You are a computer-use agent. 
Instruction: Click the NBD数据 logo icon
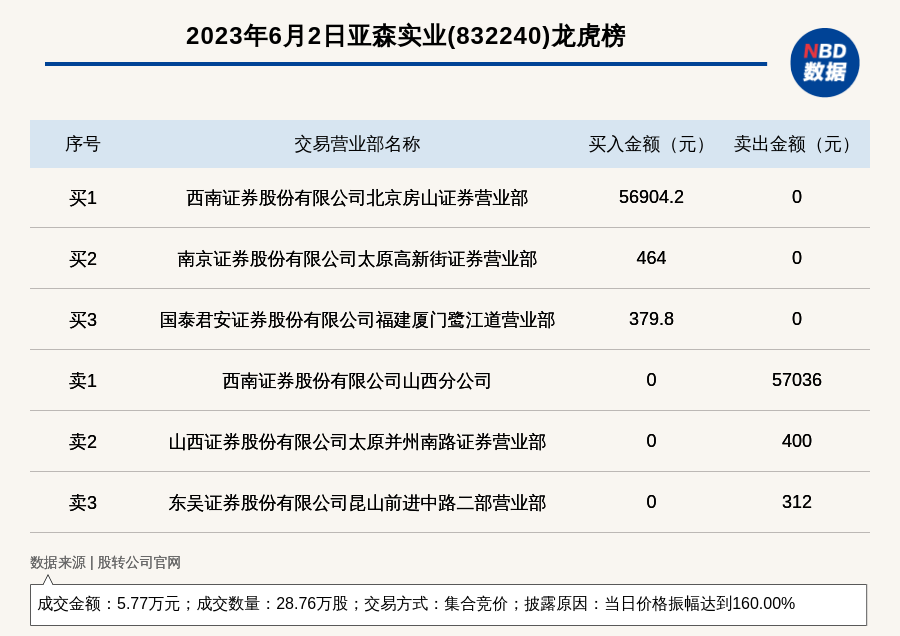824,62
